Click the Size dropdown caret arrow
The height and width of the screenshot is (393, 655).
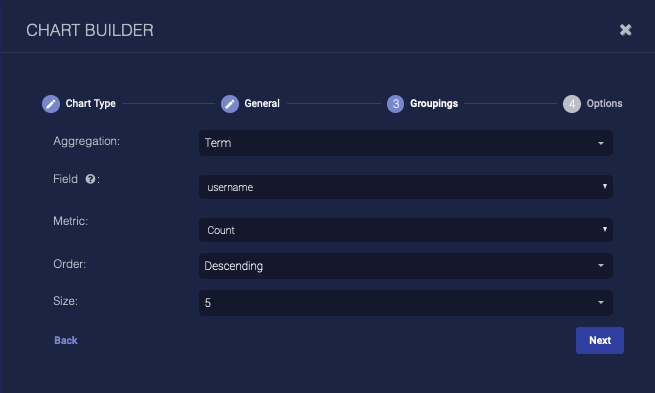pyautogui.click(x=601, y=302)
